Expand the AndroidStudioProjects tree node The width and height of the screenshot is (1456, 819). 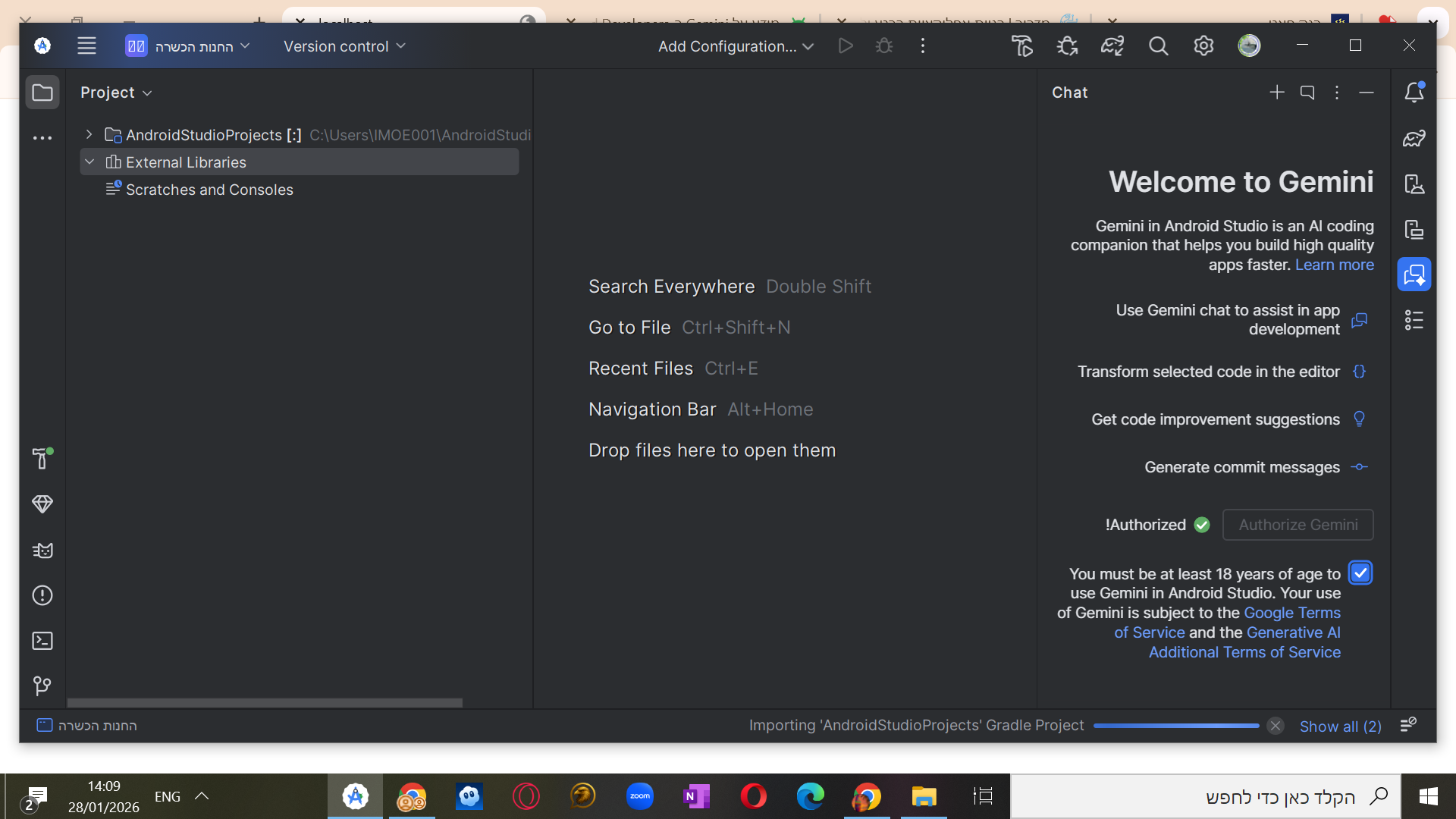tap(89, 135)
